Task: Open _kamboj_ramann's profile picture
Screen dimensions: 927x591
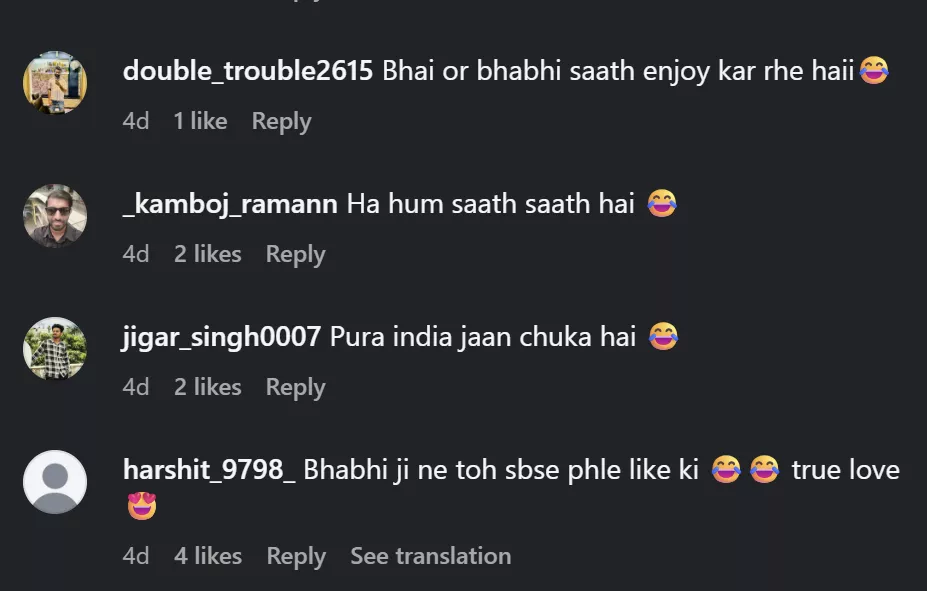Action: pos(55,215)
